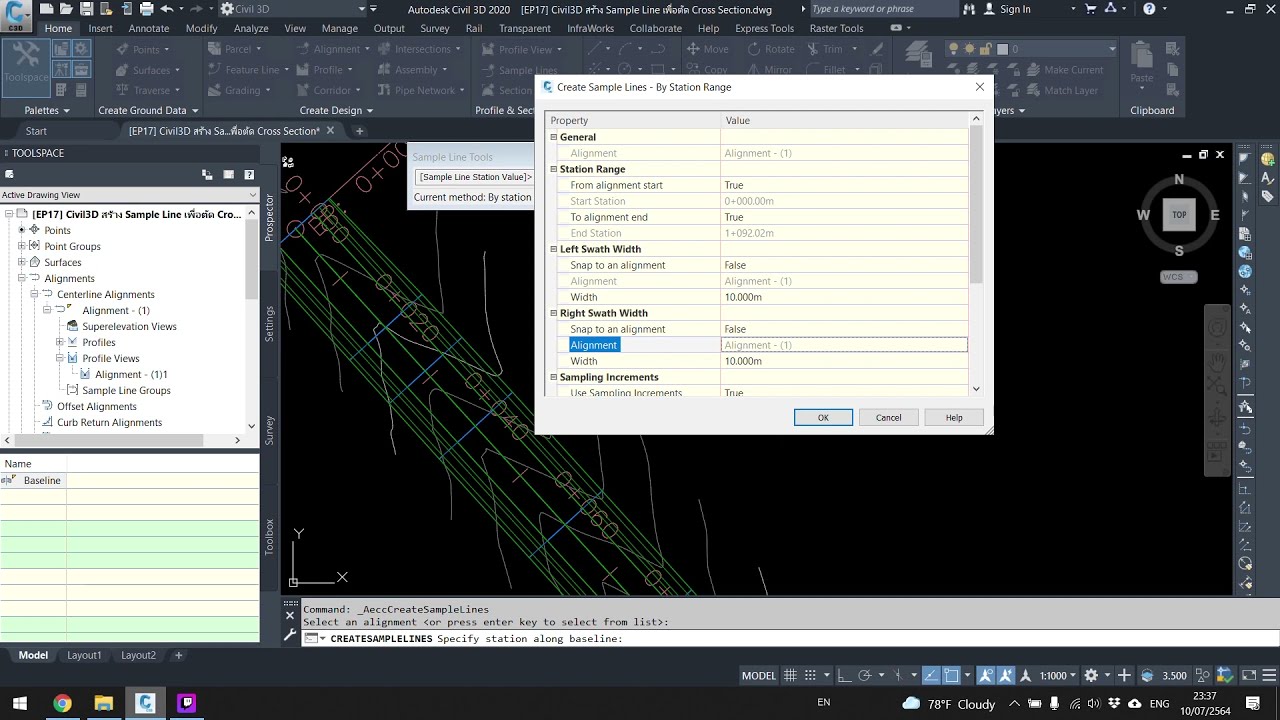Click the dialog's vertical scrollbar
This screenshot has width=1280, height=720.
[x=976, y=205]
